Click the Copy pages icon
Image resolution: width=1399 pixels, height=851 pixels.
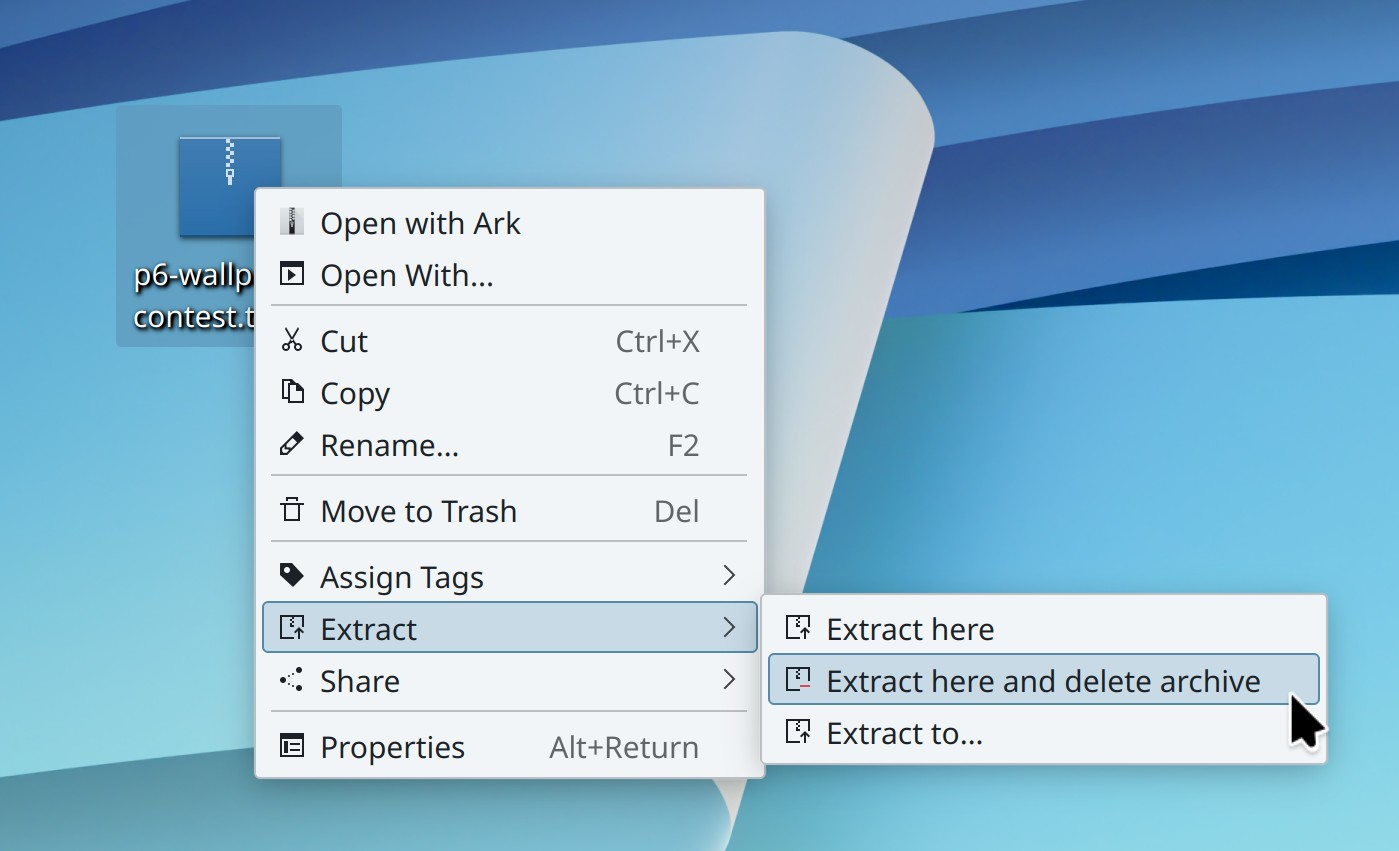(x=291, y=393)
